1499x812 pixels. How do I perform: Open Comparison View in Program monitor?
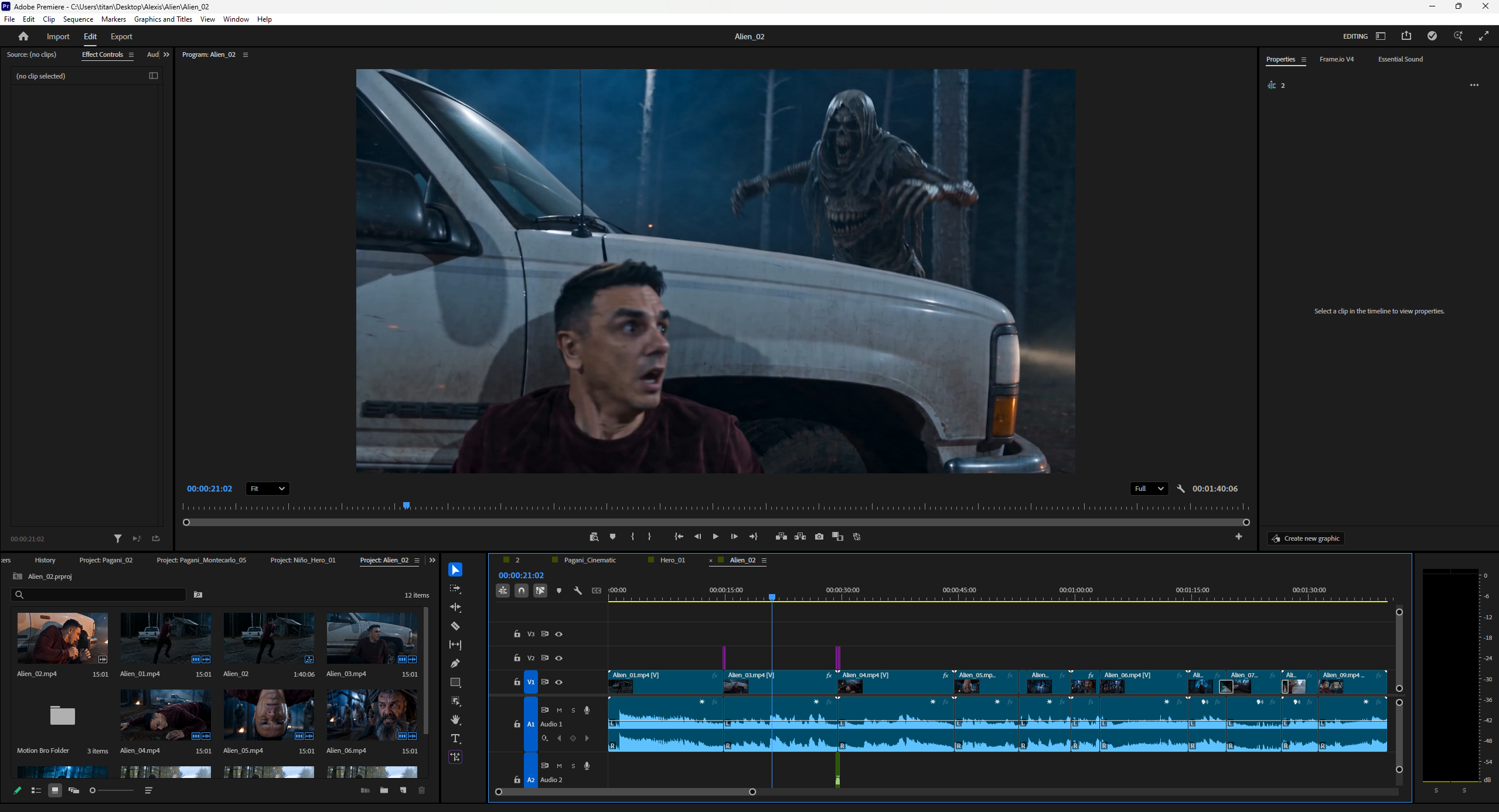[x=837, y=537]
